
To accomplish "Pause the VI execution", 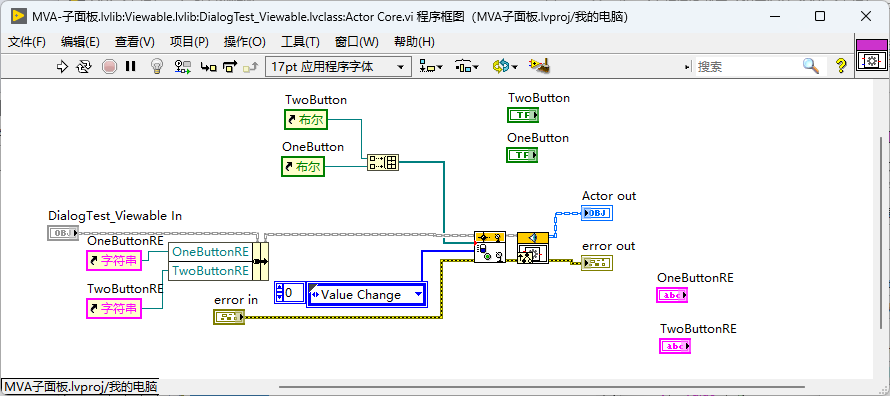I will [131, 67].
